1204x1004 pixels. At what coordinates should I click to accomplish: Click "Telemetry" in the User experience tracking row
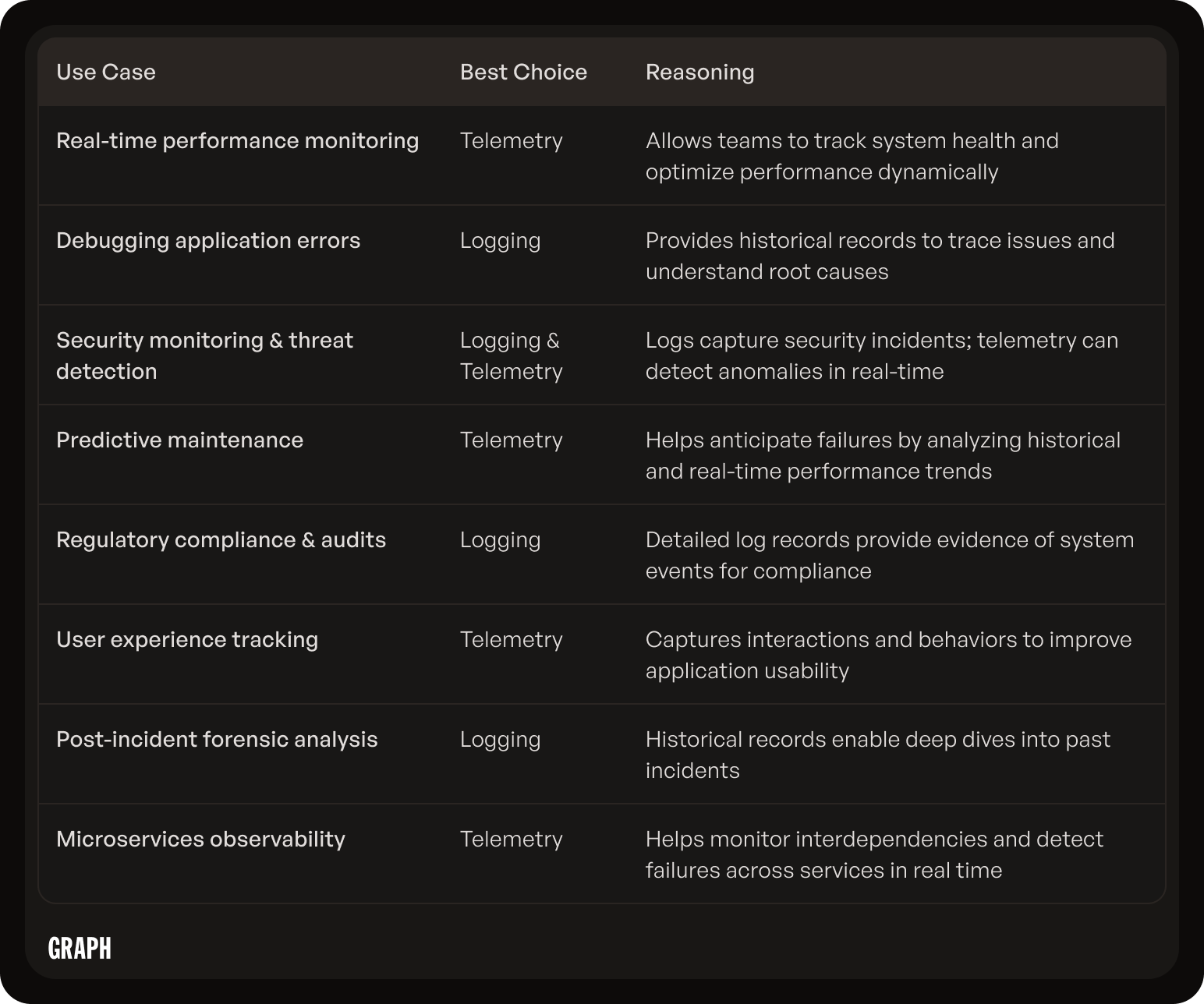point(511,640)
